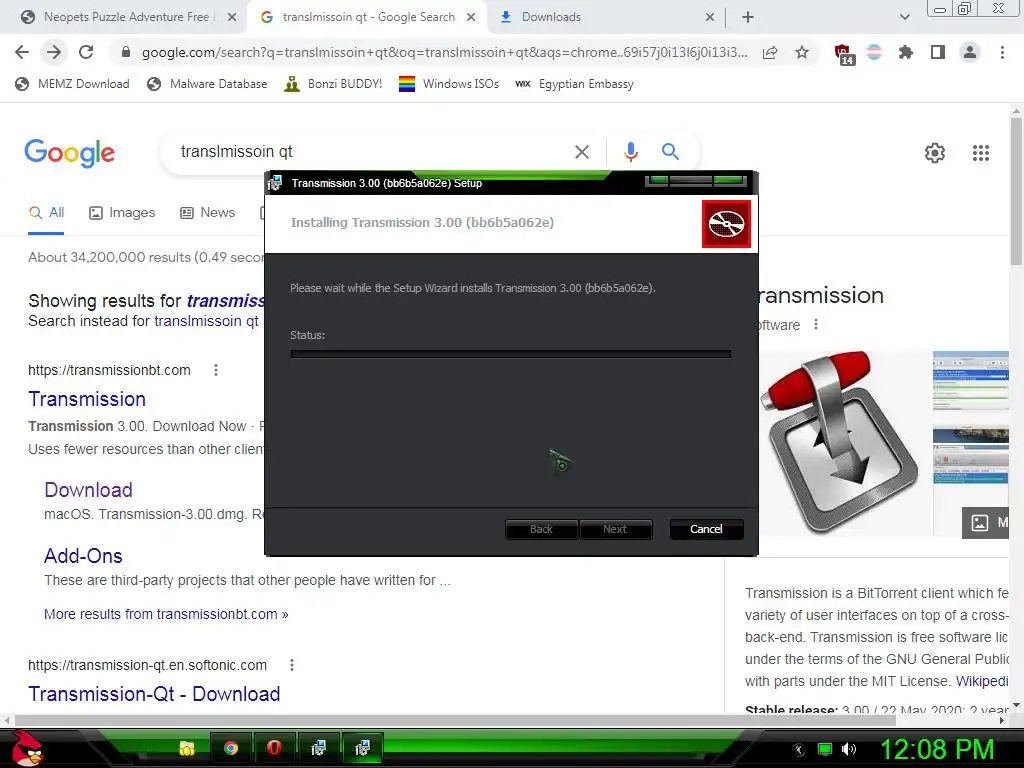Screen dimensions: 1024x768
Task: Click into the Google search field
Action: [x=366, y=152]
